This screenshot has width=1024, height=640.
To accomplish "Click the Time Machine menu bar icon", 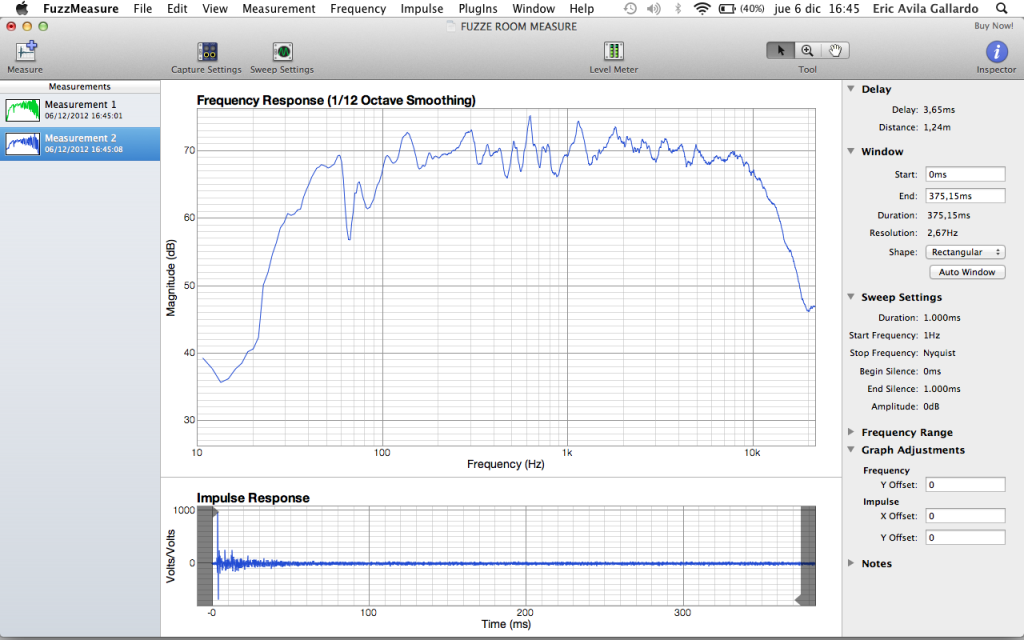I will [x=630, y=8].
